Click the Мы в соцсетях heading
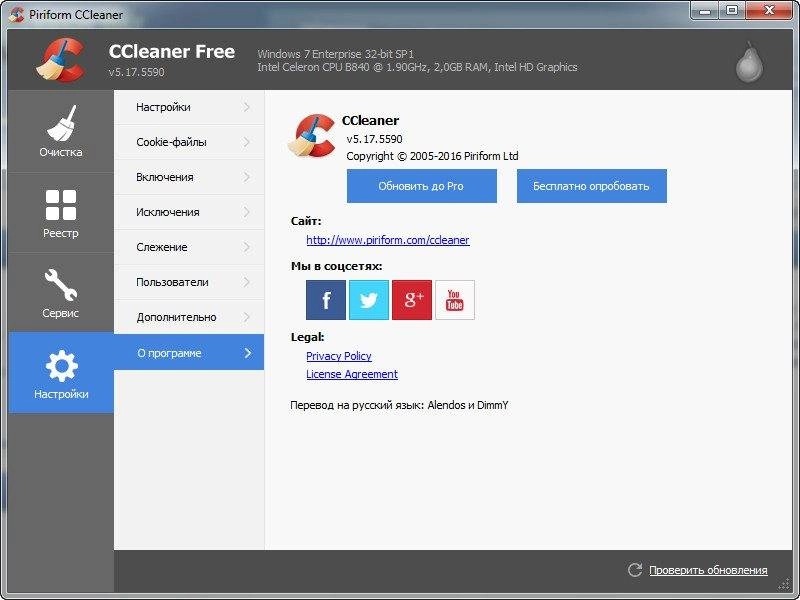The image size is (800, 600). coord(336,266)
